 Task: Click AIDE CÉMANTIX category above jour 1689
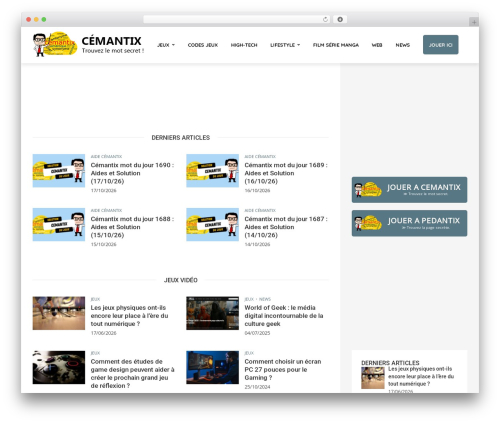[260, 156]
